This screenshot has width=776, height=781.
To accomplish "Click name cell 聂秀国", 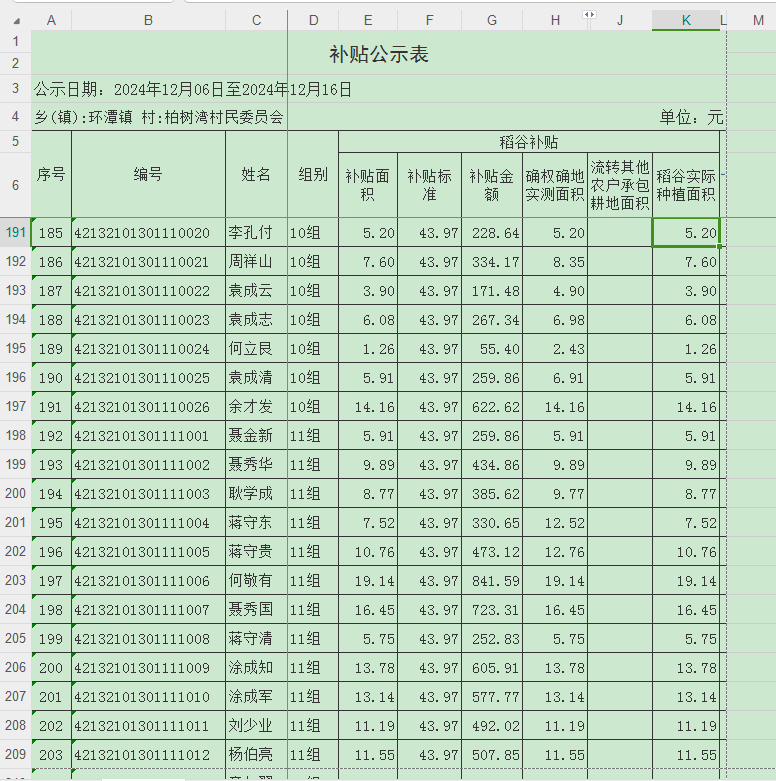I will (257, 609).
